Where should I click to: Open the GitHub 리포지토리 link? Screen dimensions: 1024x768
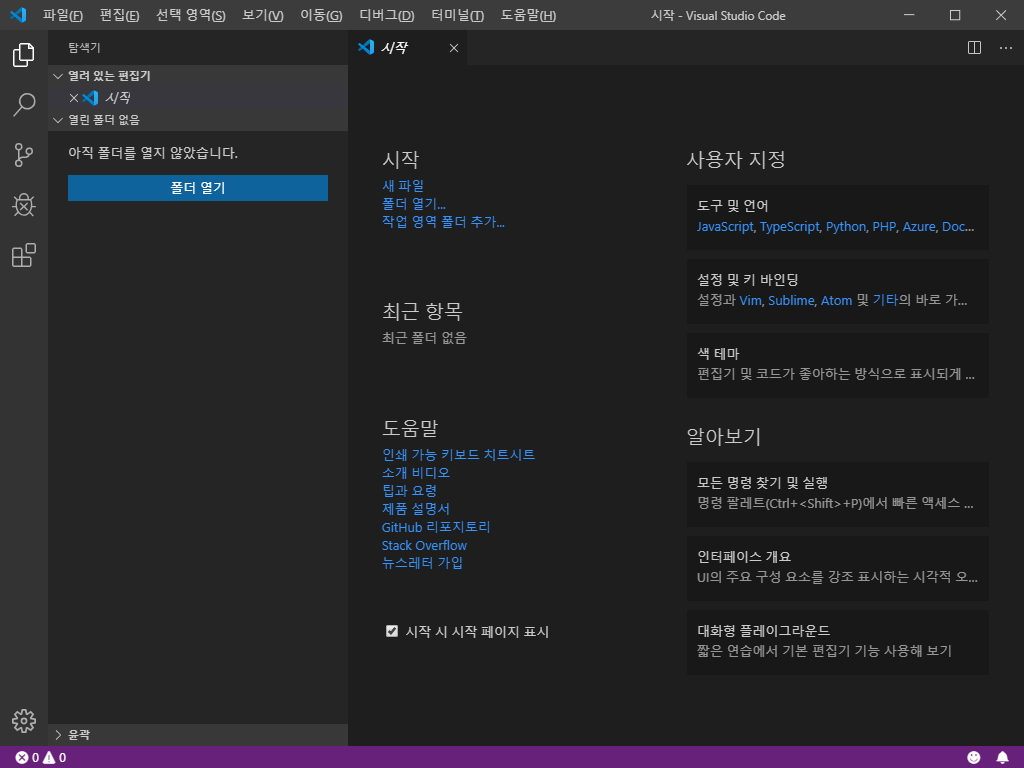point(436,527)
